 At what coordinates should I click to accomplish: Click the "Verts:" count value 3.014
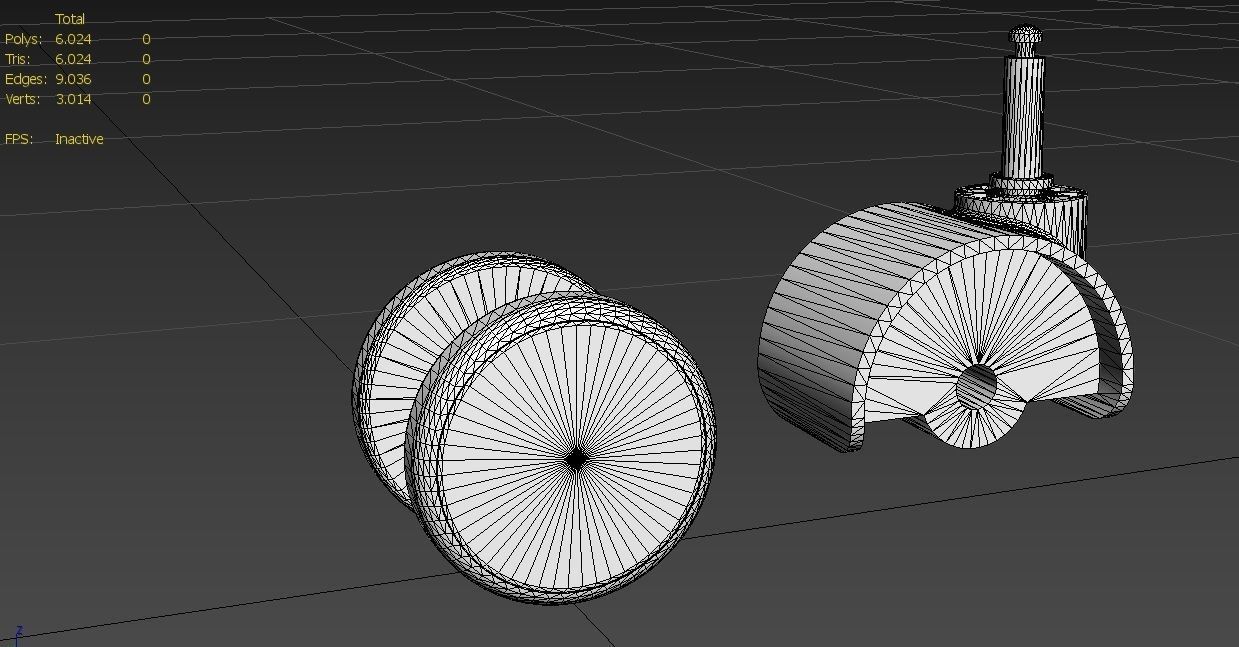coord(73,99)
